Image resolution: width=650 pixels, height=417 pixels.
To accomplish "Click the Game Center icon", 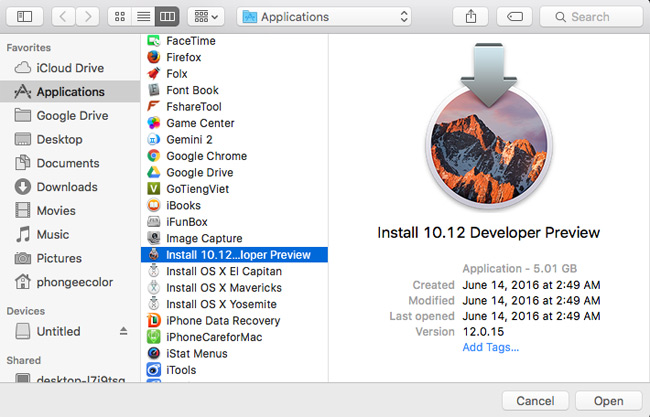I will pos(154,123).
